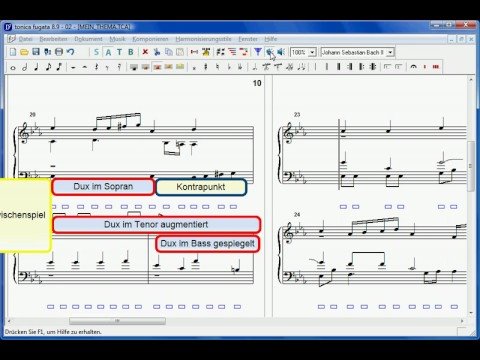
Task: Choose the whole note duration
Action: [x=13, y=67]
